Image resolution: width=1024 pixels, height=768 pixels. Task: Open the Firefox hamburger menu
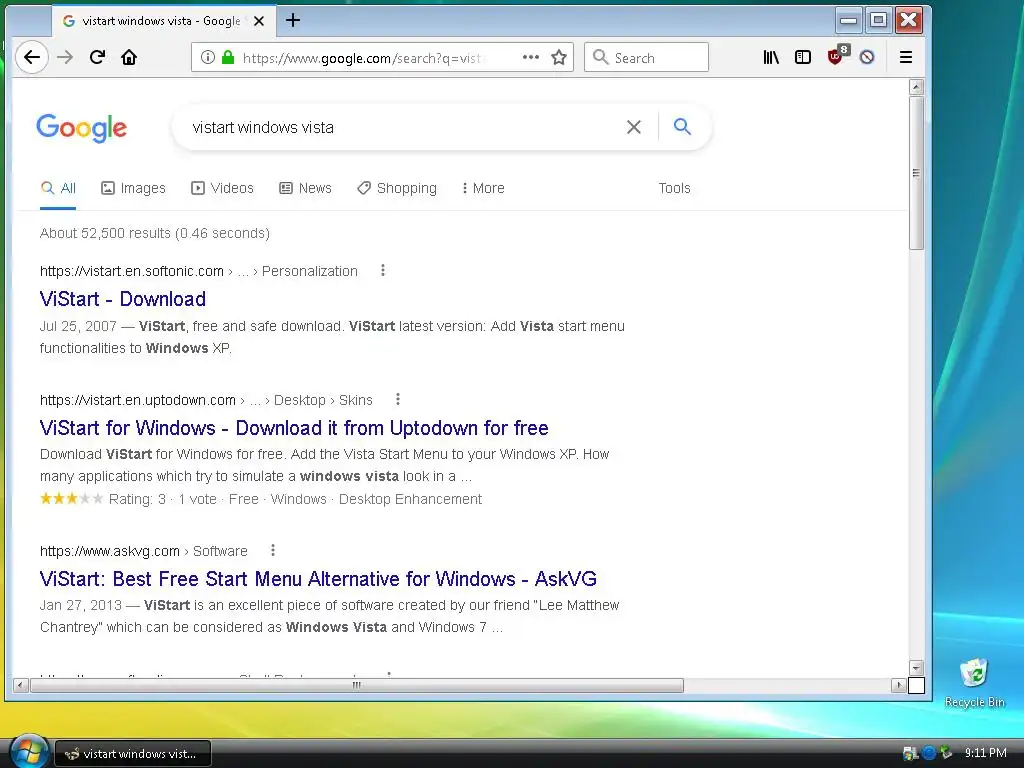point(906,57)
